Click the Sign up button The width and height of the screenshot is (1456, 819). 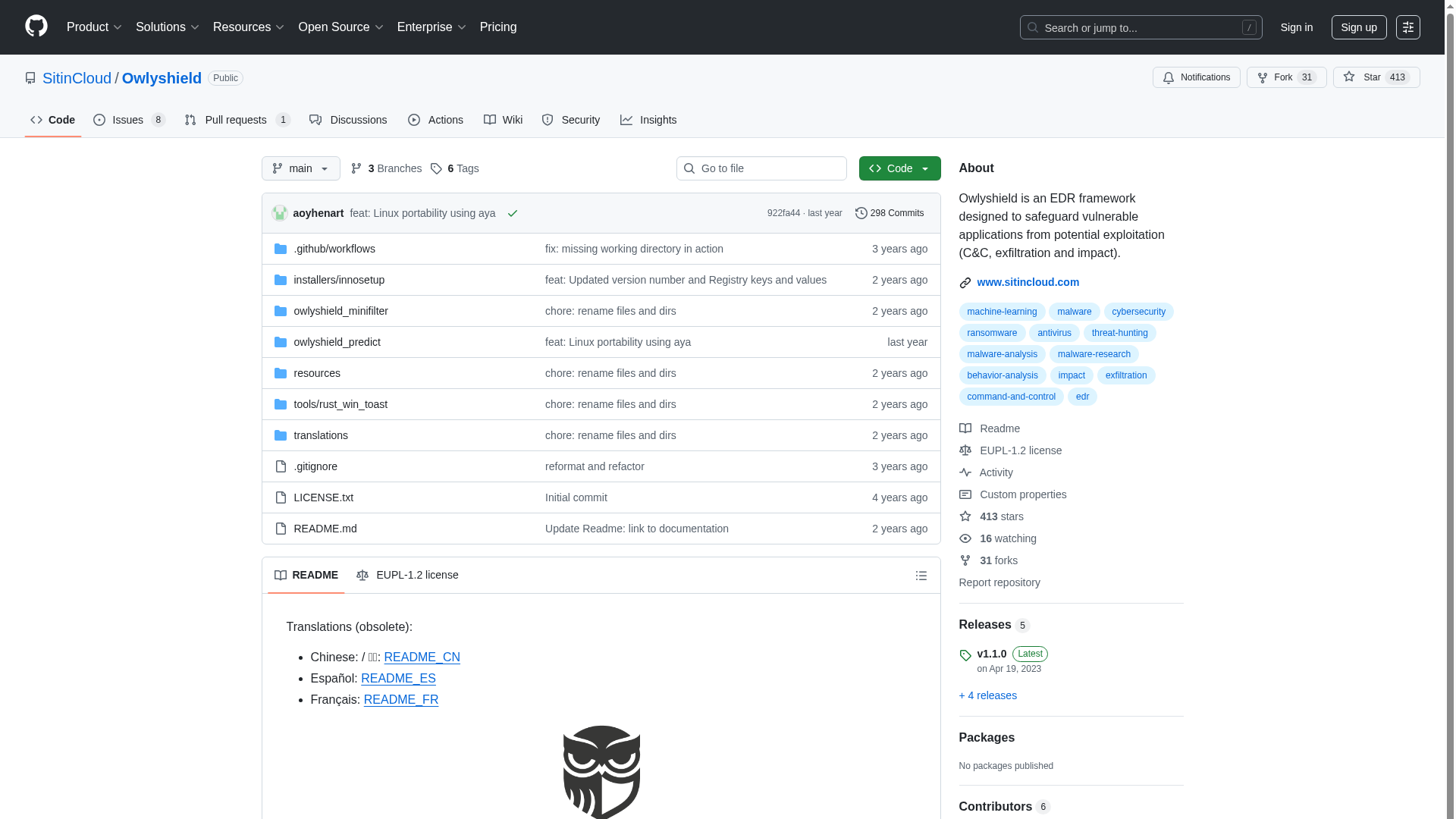point(1358,27)
